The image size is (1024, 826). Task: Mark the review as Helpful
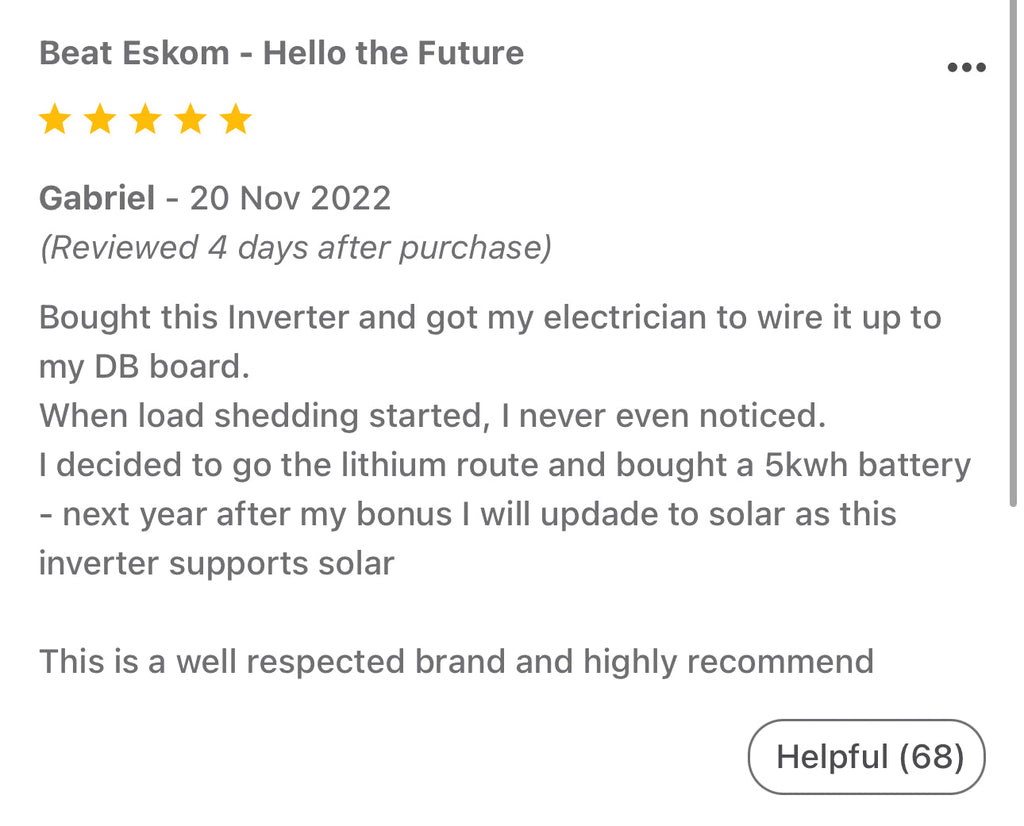[866, 757]
